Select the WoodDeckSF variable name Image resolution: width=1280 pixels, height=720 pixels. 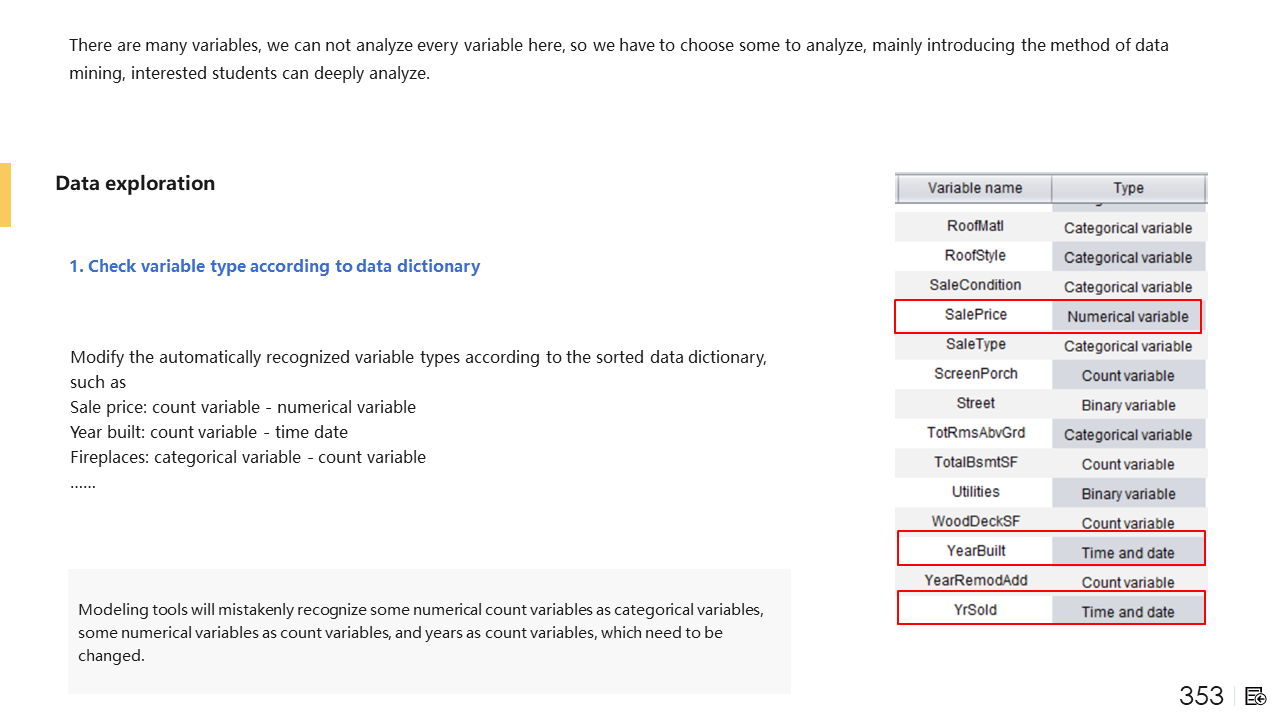[x=974, y=521]
